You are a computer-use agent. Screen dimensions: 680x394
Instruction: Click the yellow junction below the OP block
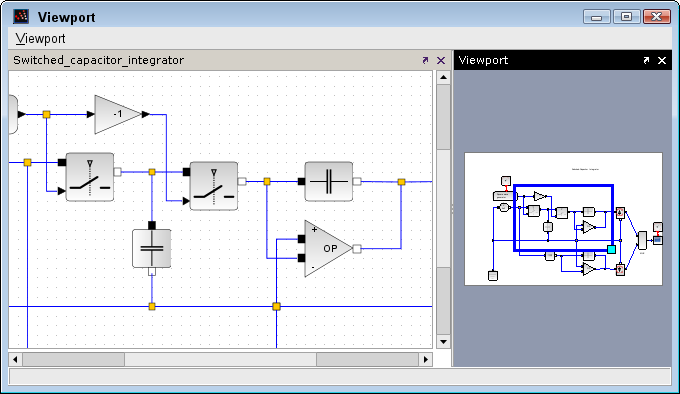[x=276, y=306]
